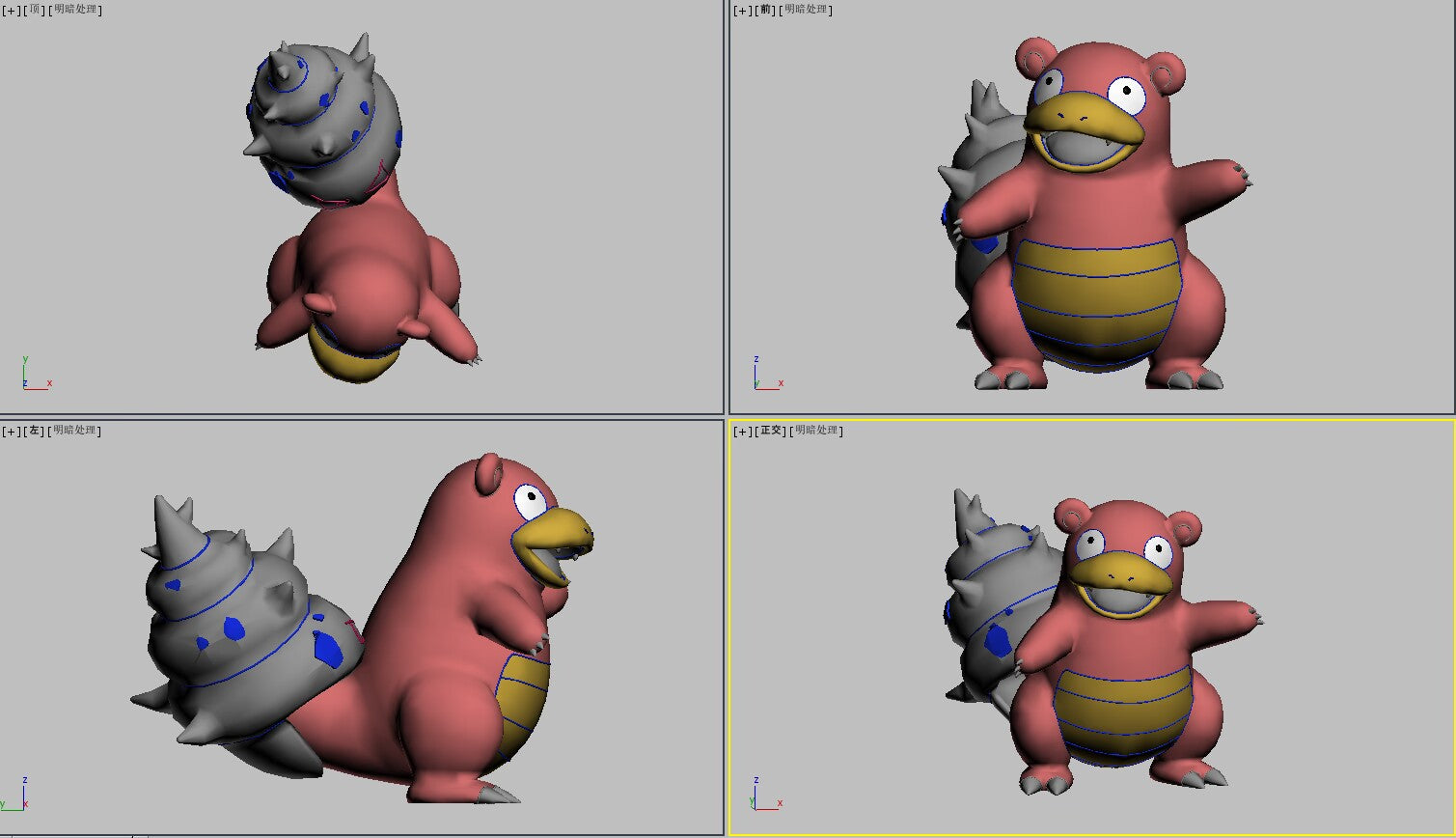Open 明暗处理 shading menu in 左 viewport
Viewport: 1456px width, 838px height.
75,431
